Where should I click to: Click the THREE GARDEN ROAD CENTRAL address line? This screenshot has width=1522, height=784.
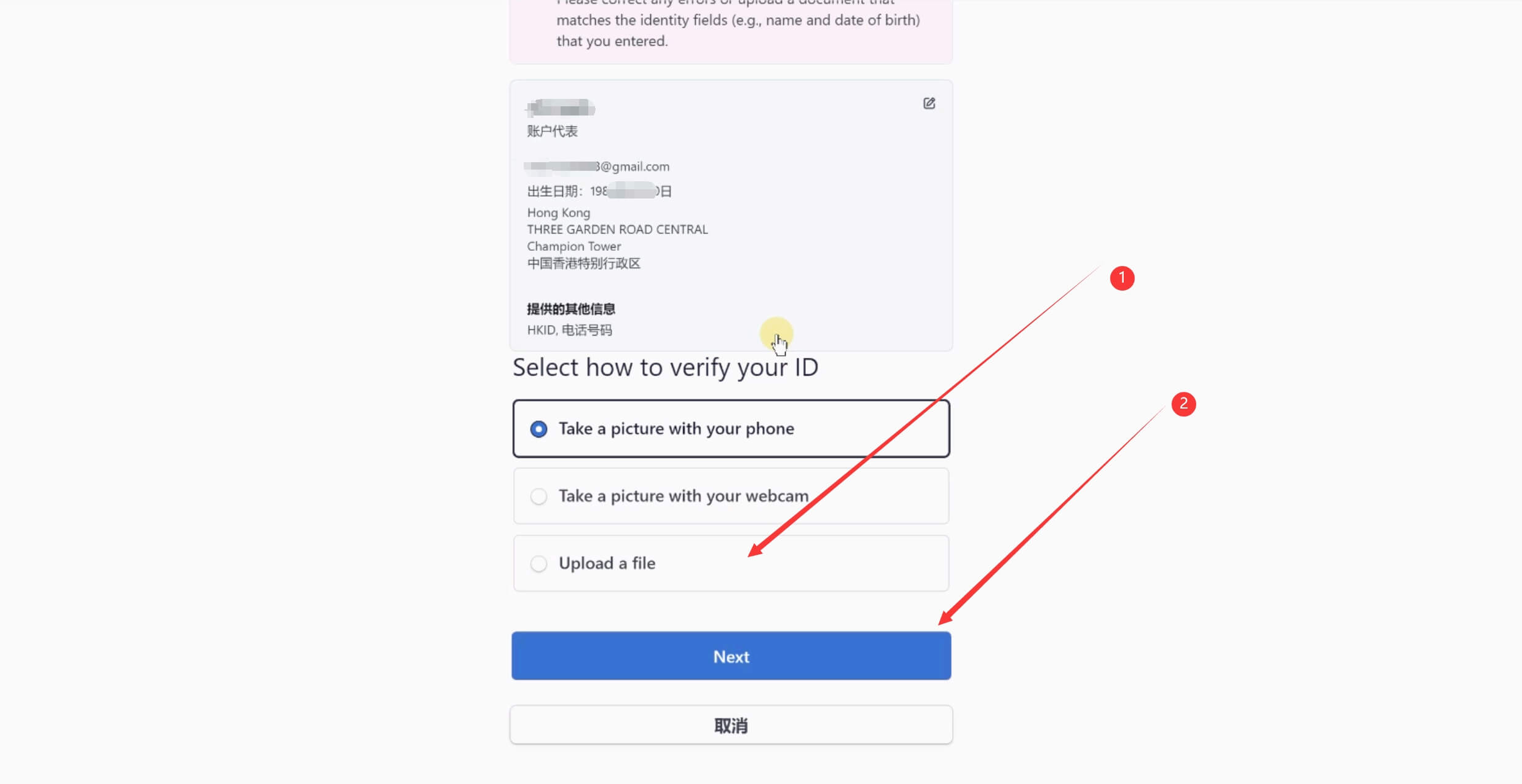[x=617, y=229]
